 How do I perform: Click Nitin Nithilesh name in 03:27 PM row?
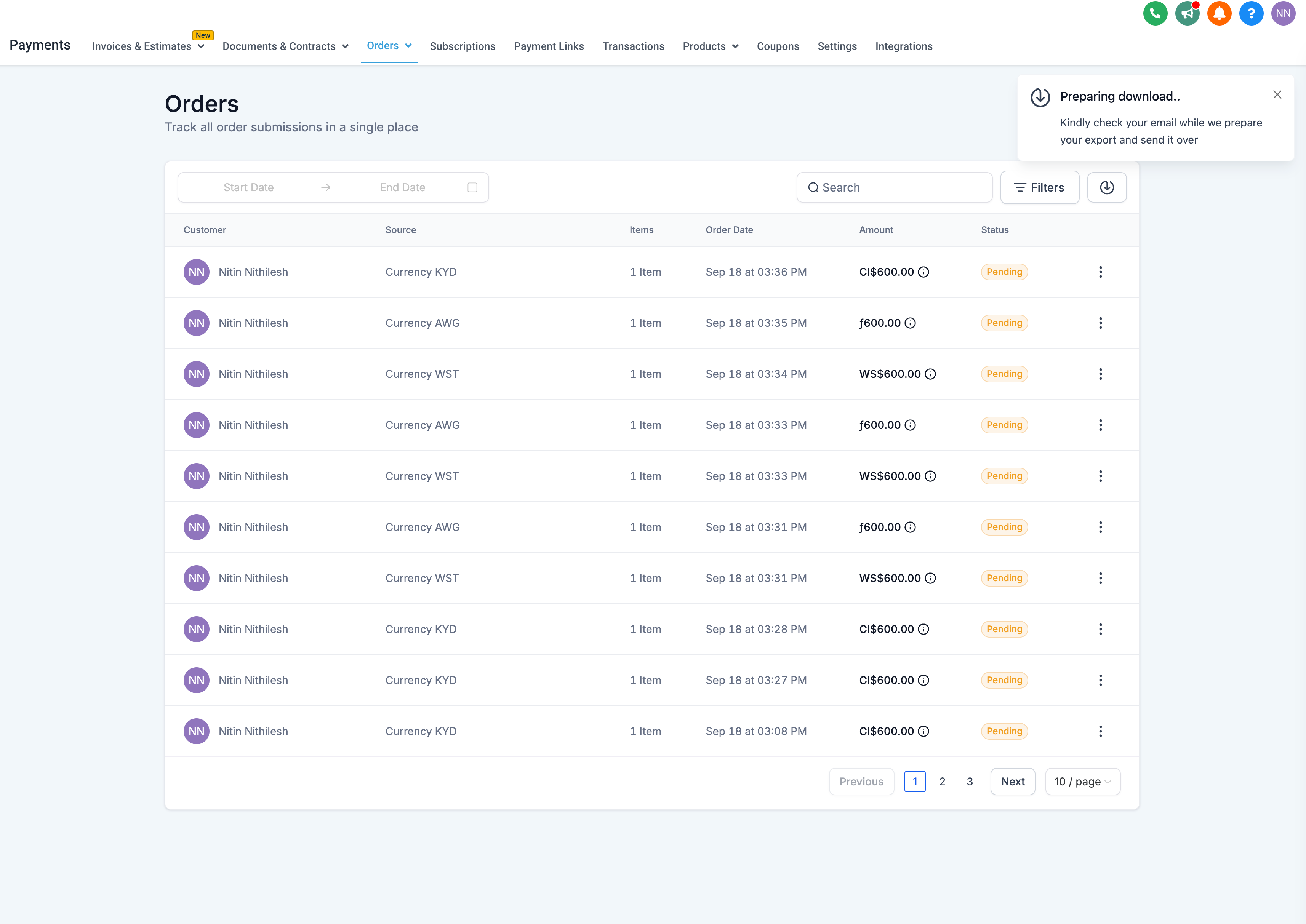253,680
